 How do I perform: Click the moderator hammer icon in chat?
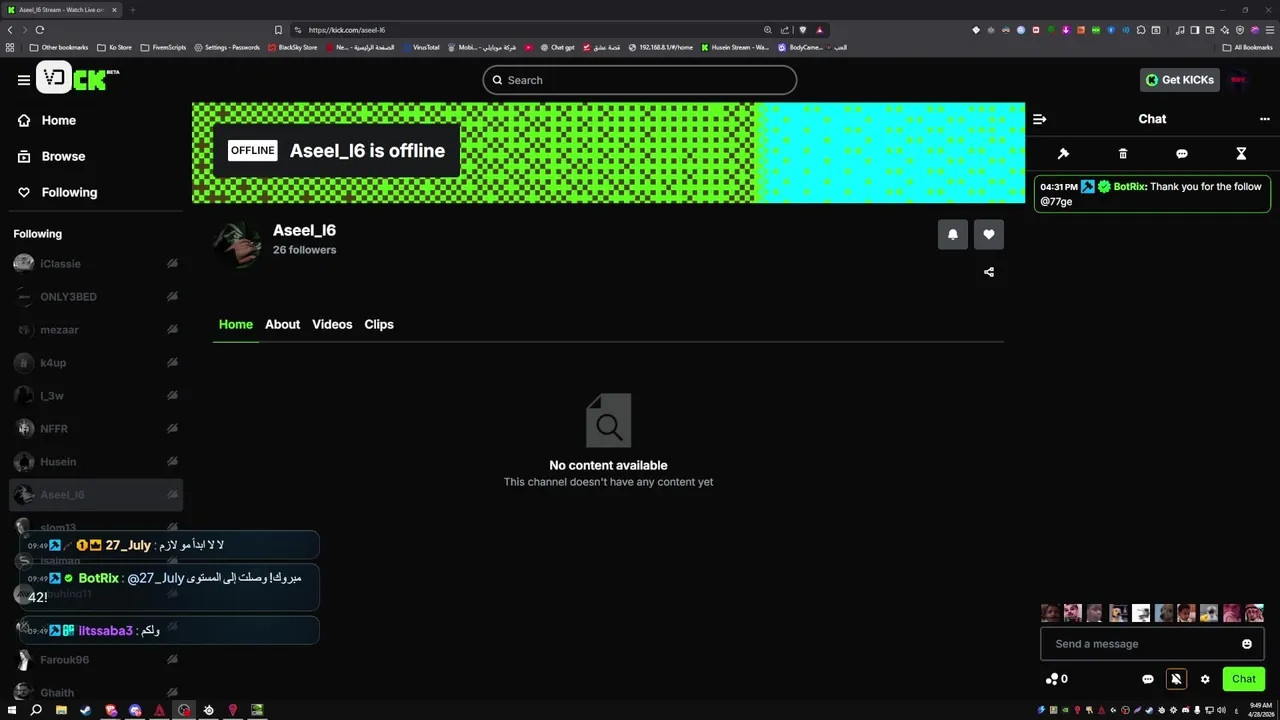(1063, 154)
